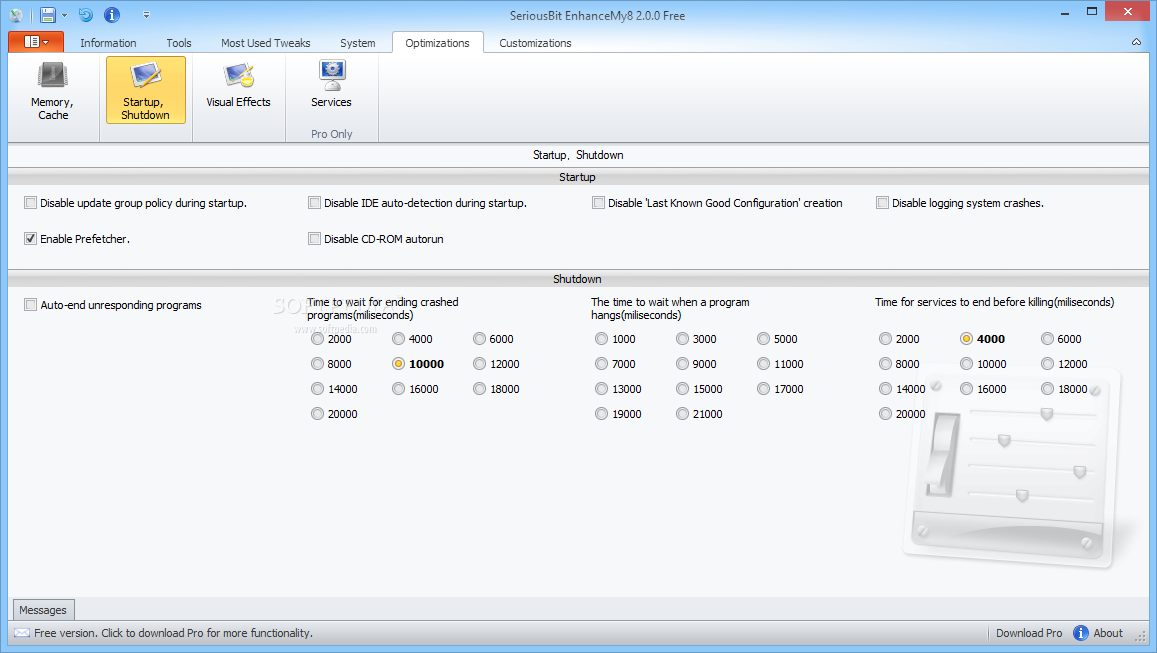Check Disable IDE auto-detection during startup
Image resolution: width=1157 pixels, height=653 pixels.
pos(314,203)
